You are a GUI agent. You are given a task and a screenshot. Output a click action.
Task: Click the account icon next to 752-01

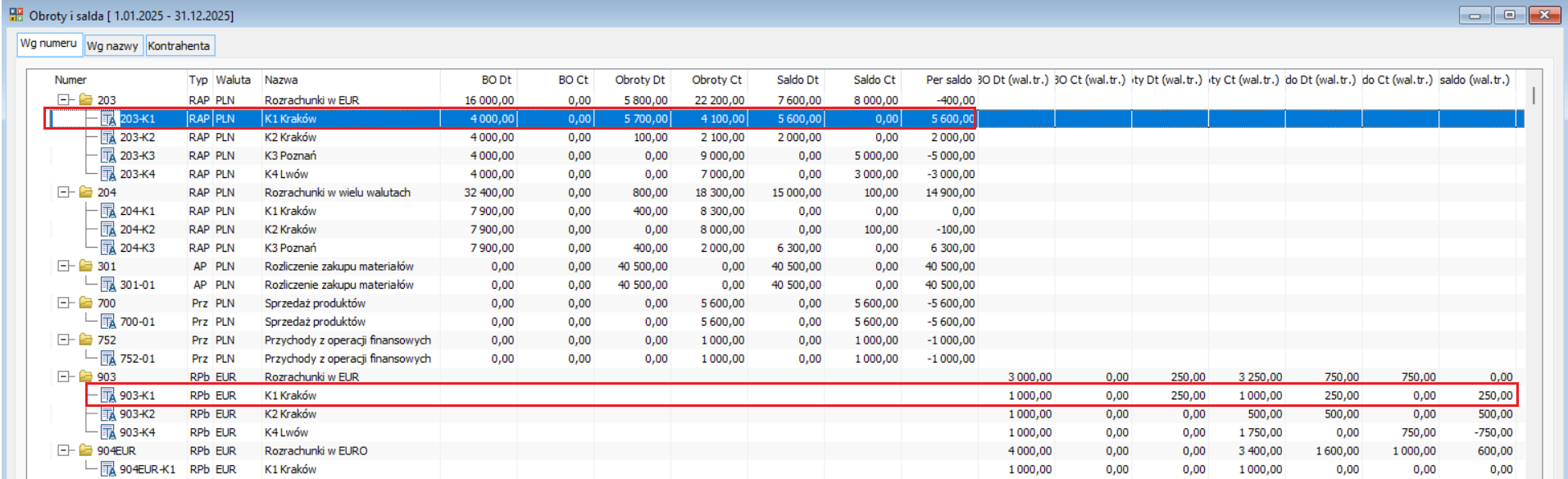point(108,358)
